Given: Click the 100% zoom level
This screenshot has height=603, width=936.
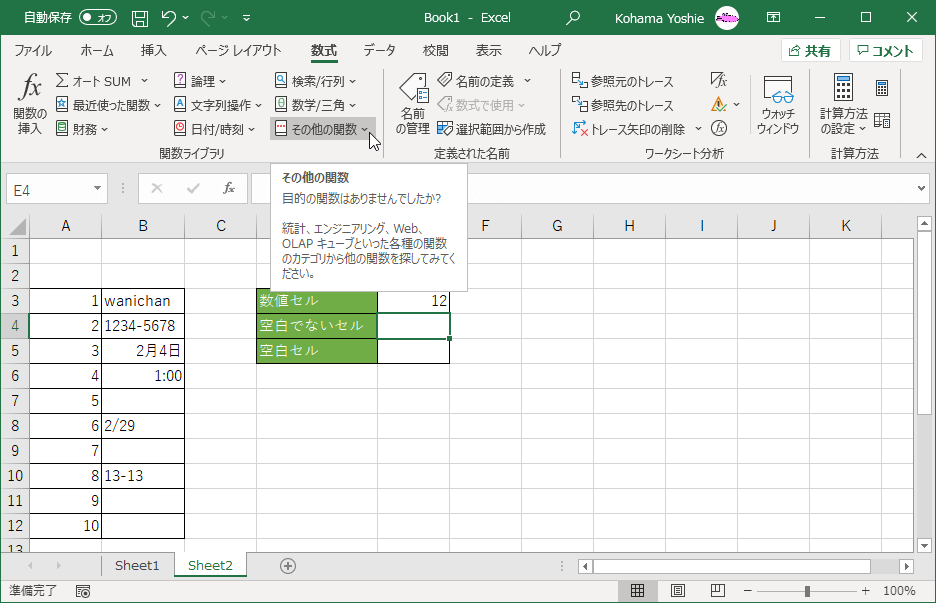Looking at the screenshot, I should [899, 590].
